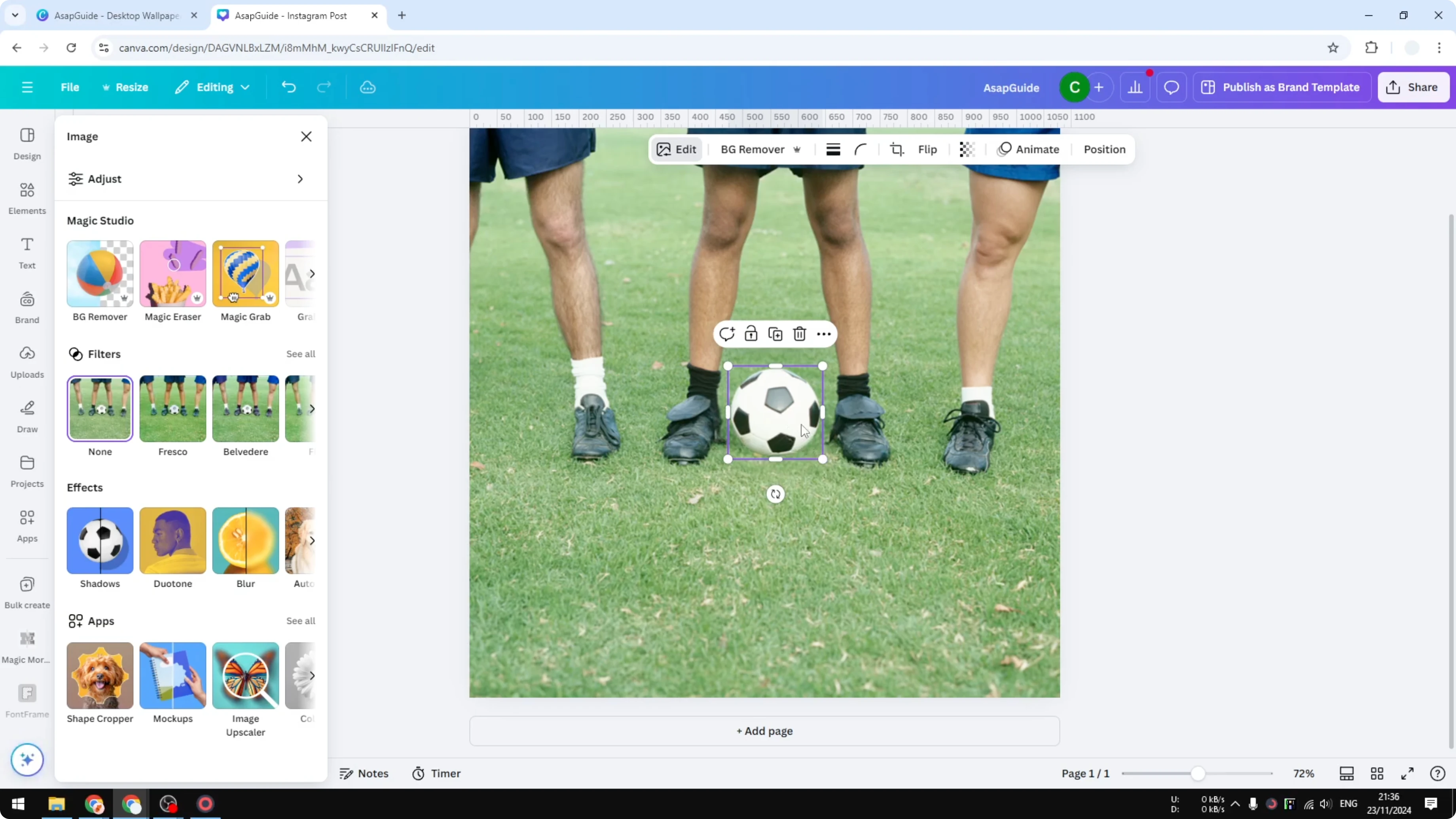
Task: Open the Uploads panel
Action: pos(27,360)
